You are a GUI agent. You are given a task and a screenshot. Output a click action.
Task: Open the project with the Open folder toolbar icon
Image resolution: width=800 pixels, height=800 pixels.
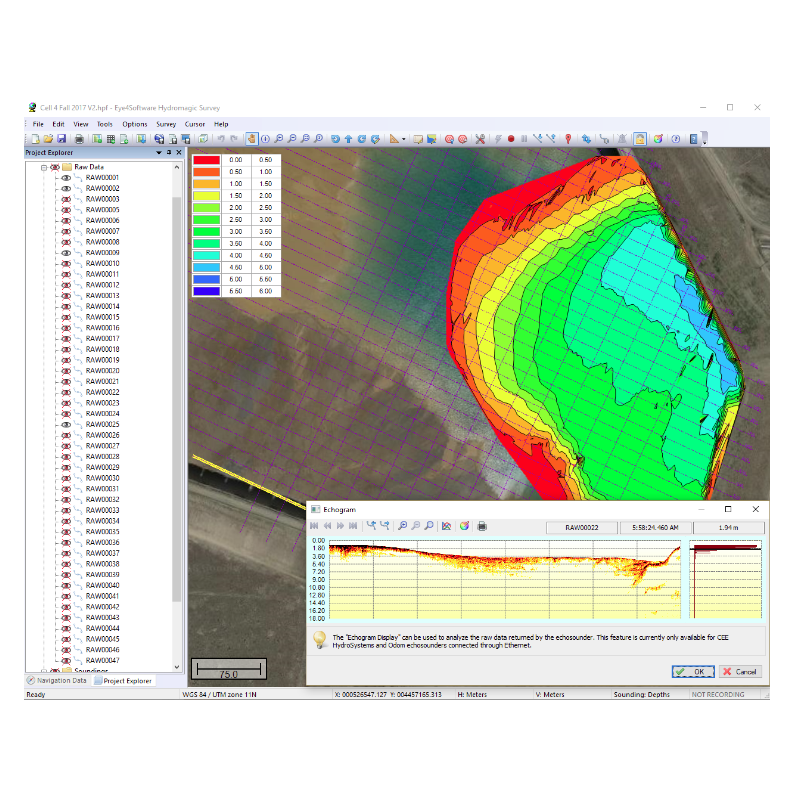coord(48,139)
